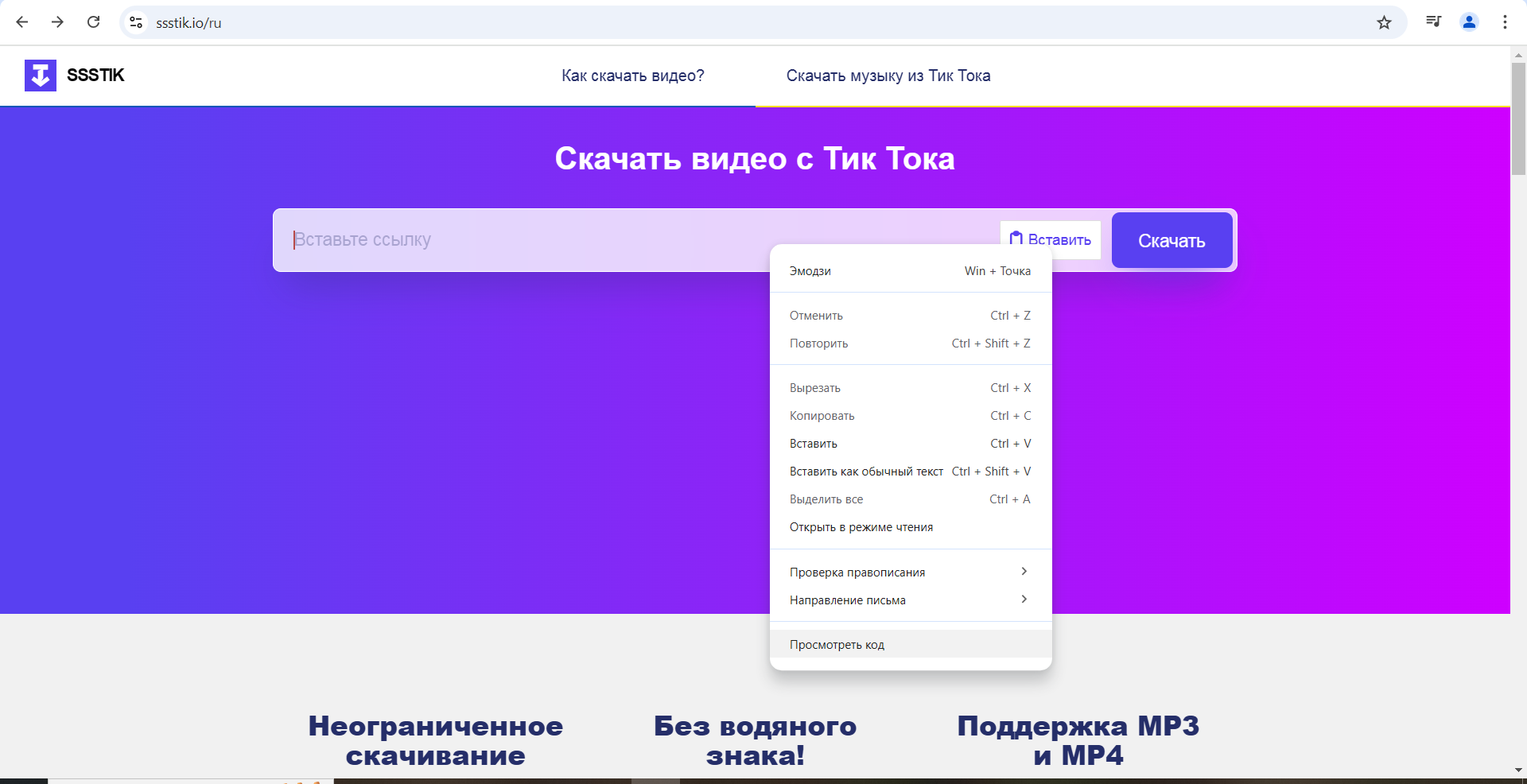Choose 'Вставить как обычный текст'

[x=911, y=472]
